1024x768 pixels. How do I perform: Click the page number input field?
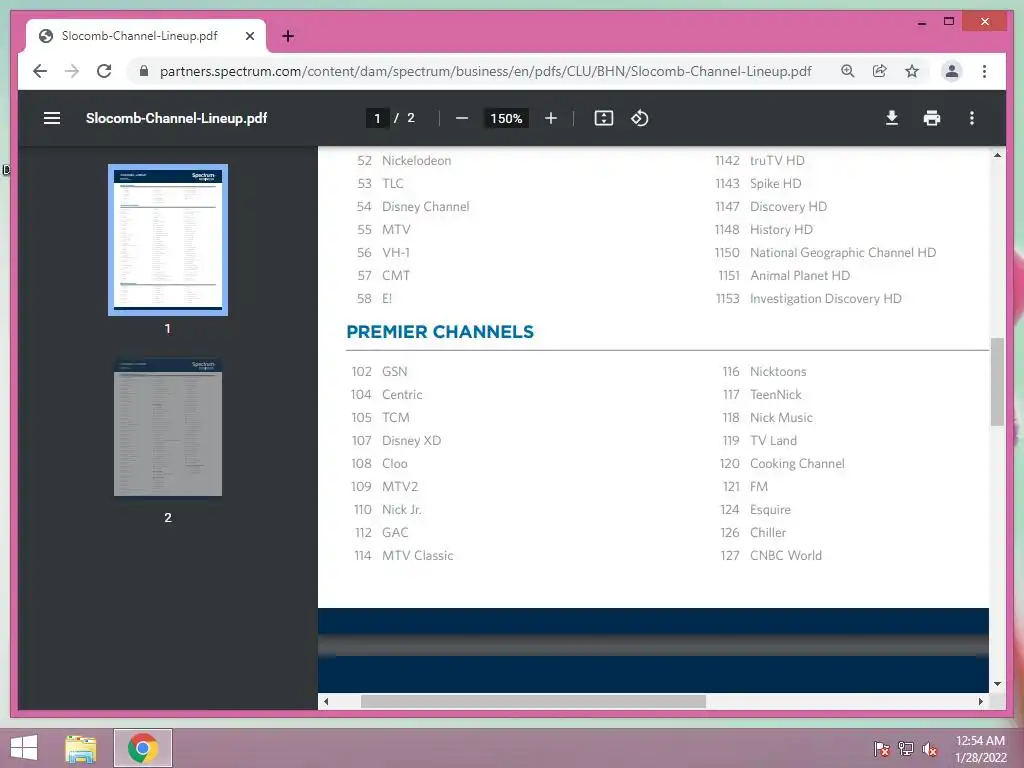pyautogui.click(x=377, y=118)
